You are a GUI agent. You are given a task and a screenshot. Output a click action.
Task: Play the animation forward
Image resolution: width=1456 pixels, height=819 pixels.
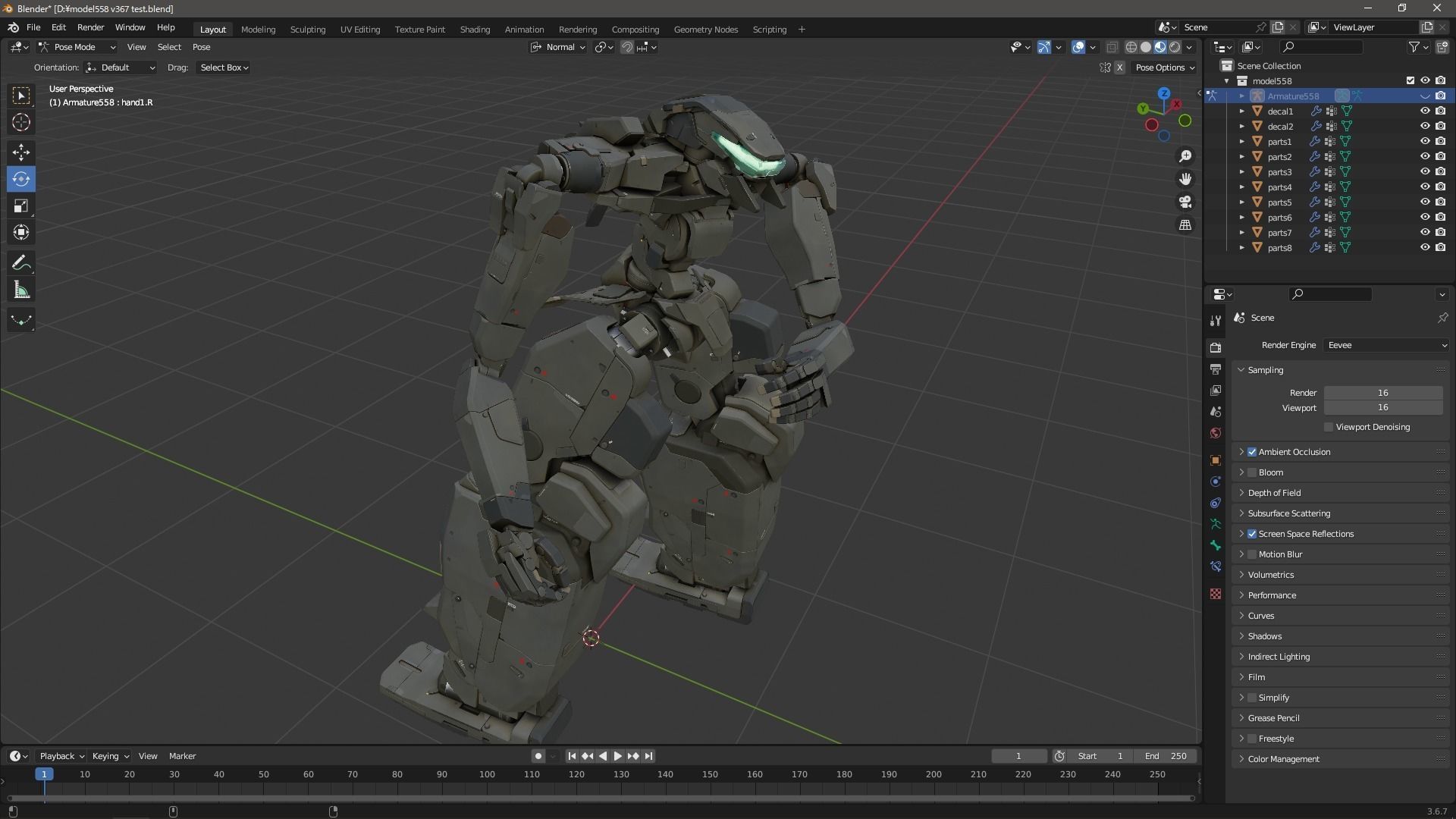coord(617,756)
